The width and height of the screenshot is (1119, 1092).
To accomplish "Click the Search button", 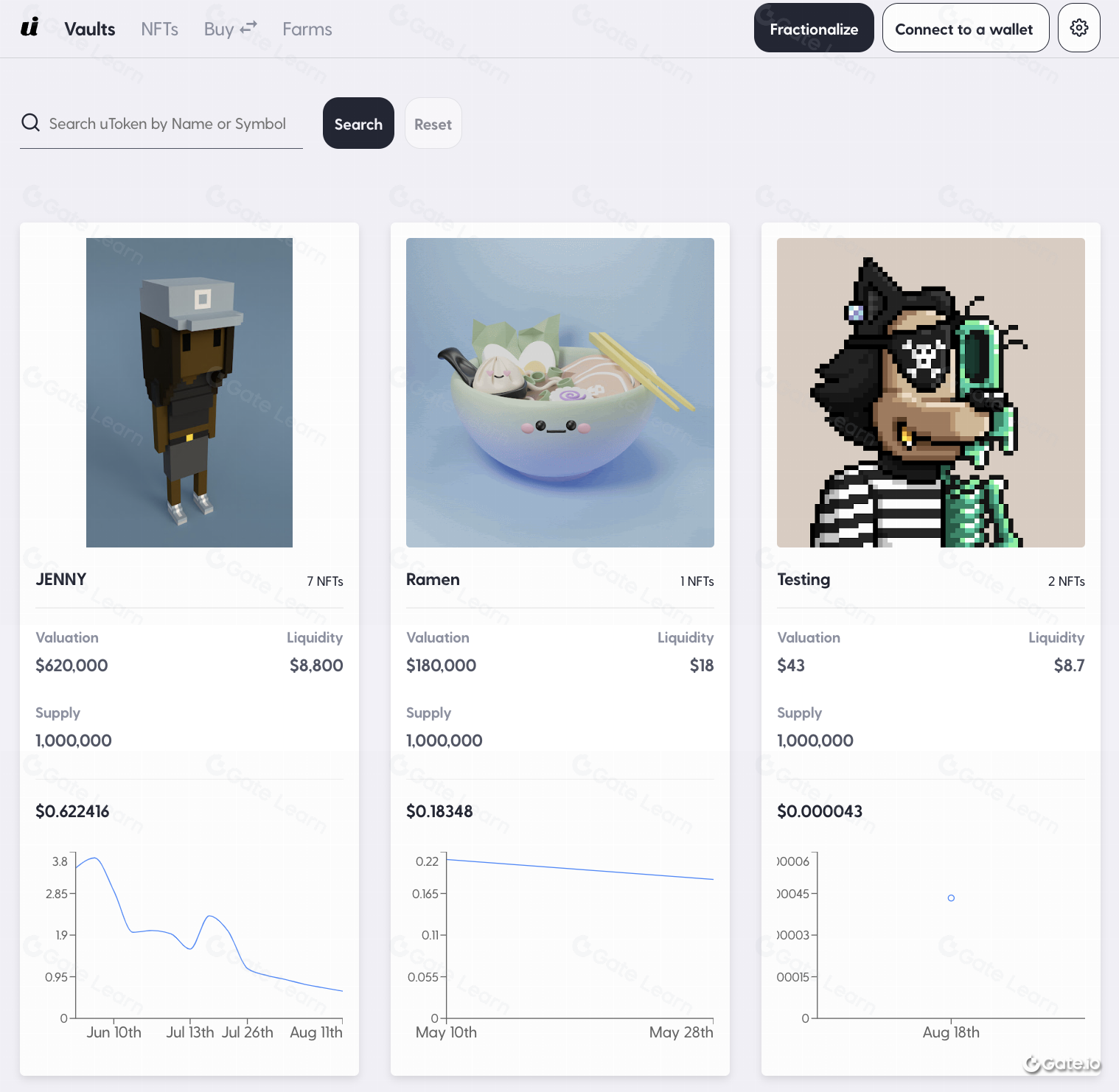I will [358, 123].
